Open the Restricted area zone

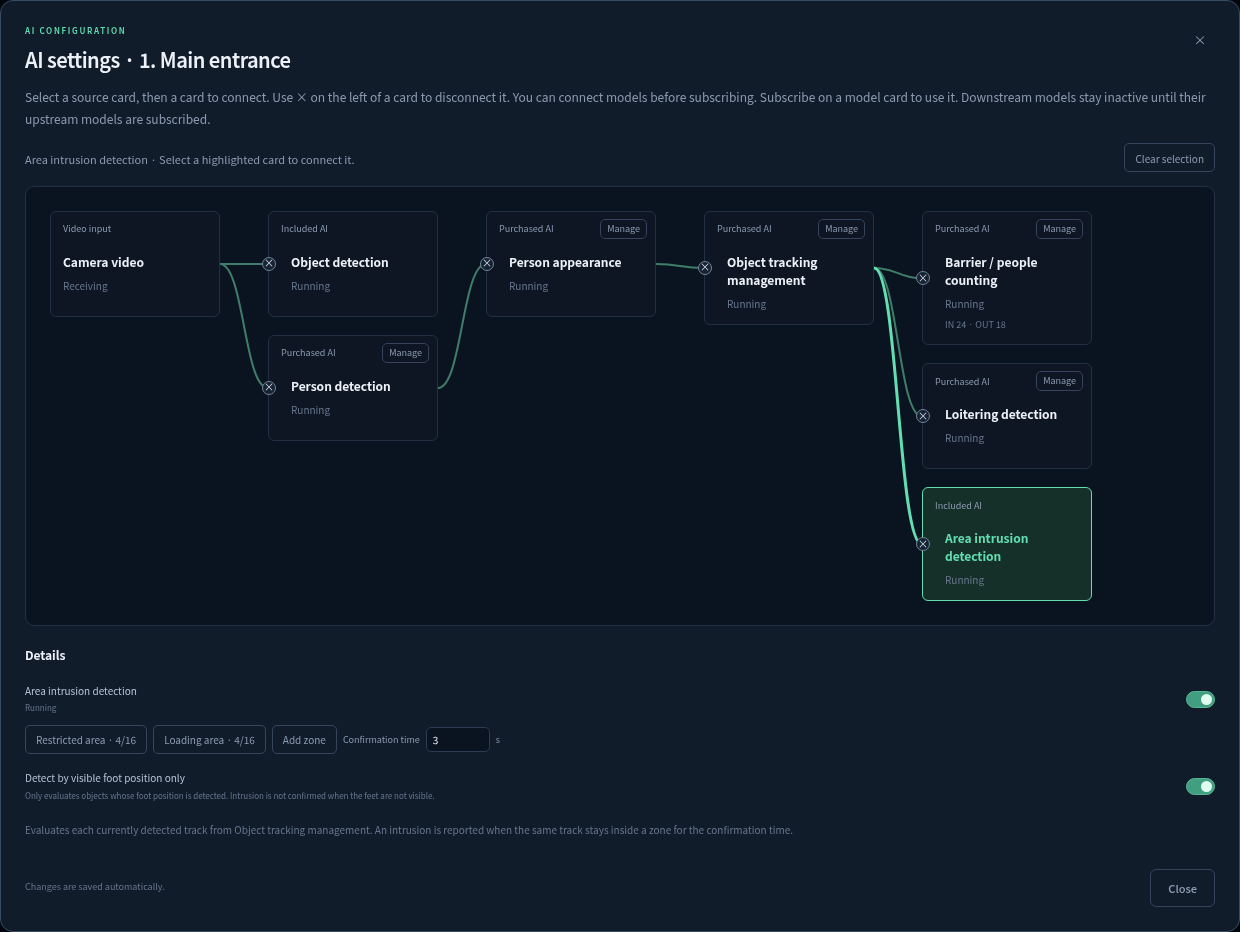(86, 740)
